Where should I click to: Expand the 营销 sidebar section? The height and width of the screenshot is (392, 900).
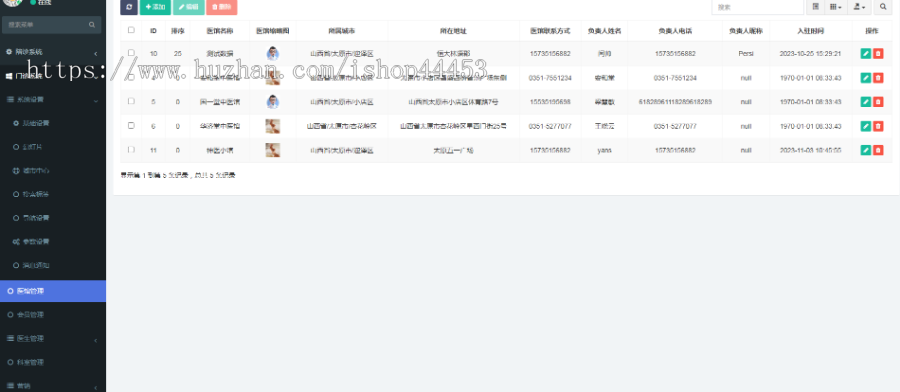(53, 386)
